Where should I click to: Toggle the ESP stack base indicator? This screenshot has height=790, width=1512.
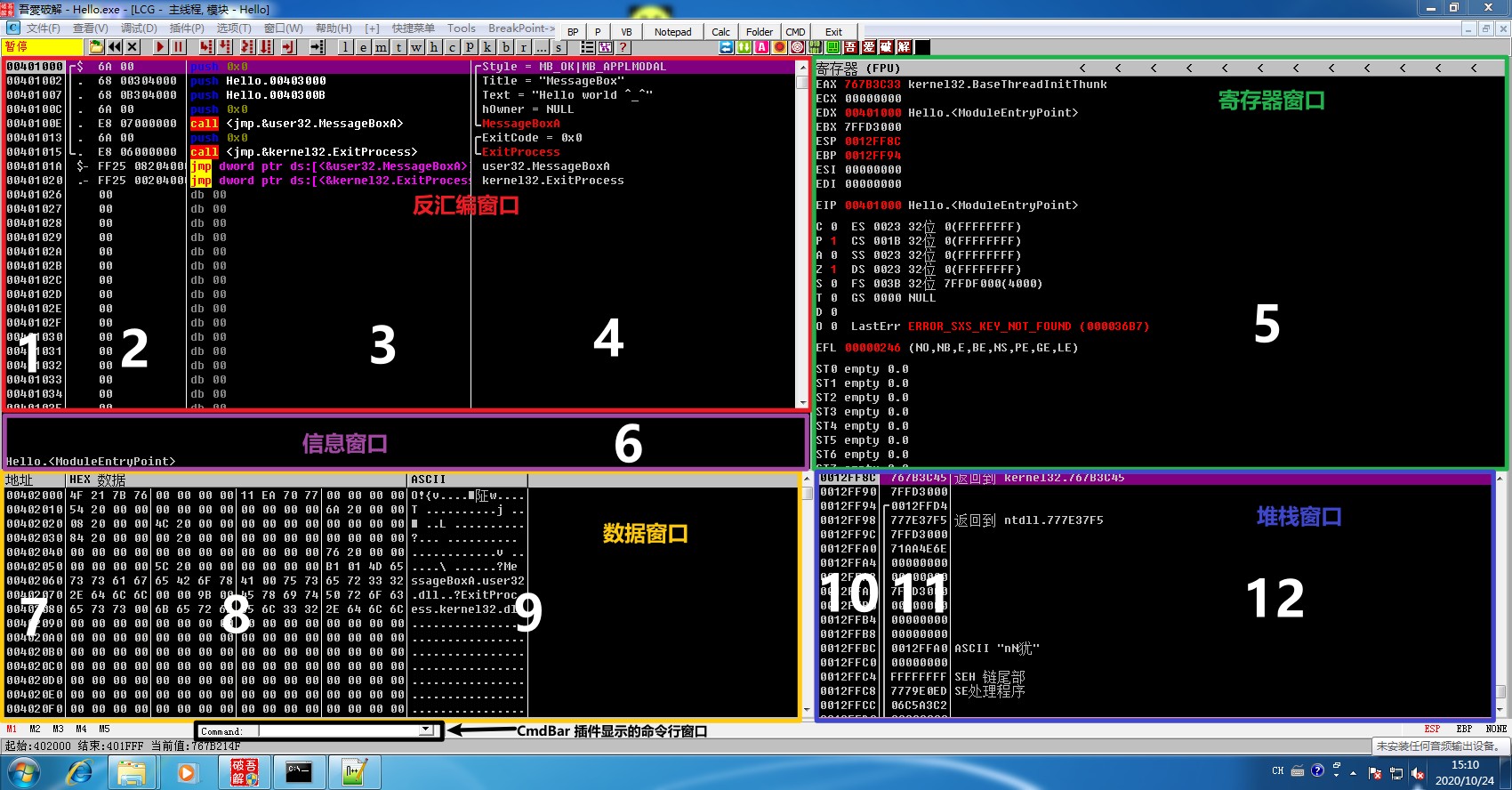[1432, 729]
